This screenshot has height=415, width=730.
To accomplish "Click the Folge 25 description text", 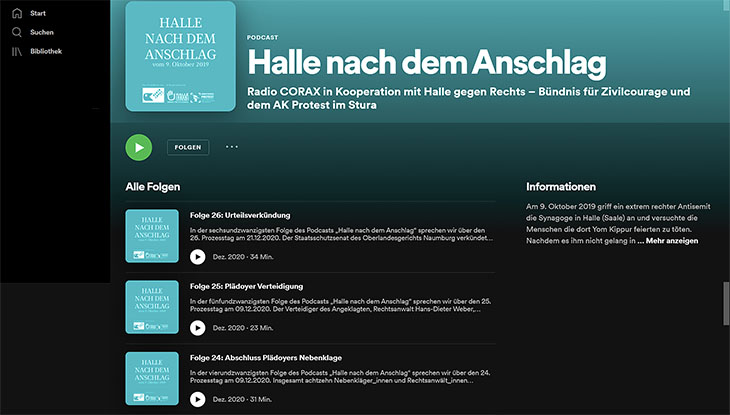I will coord(340,305).
